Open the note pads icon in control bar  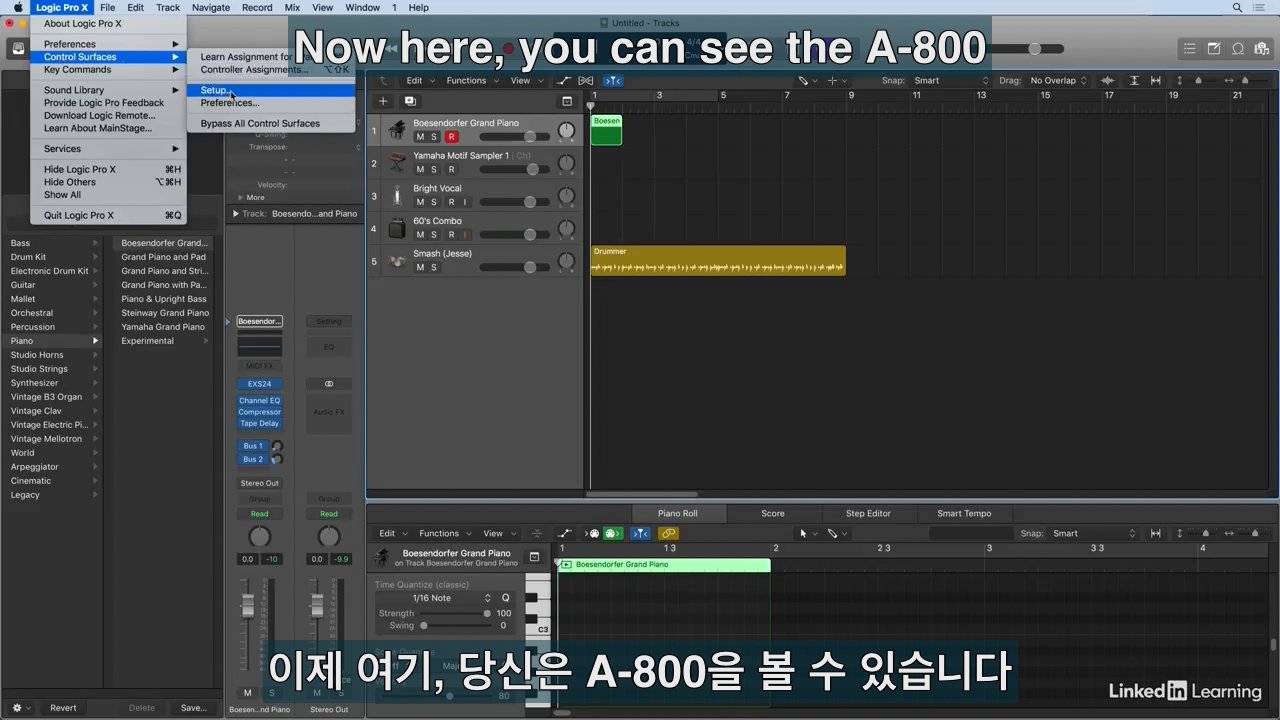pos(1214,49)
